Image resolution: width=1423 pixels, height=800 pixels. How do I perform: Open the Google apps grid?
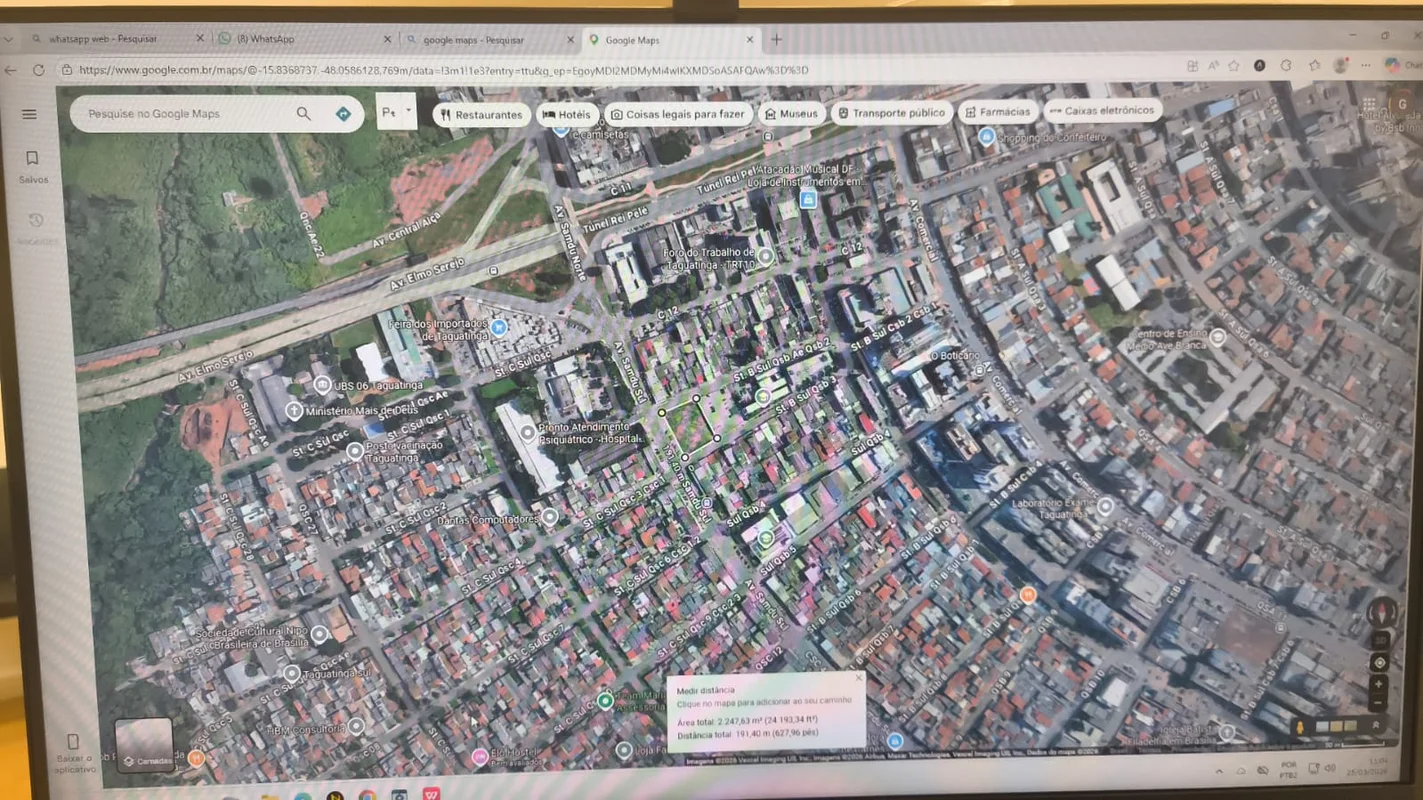[1369, 105]
